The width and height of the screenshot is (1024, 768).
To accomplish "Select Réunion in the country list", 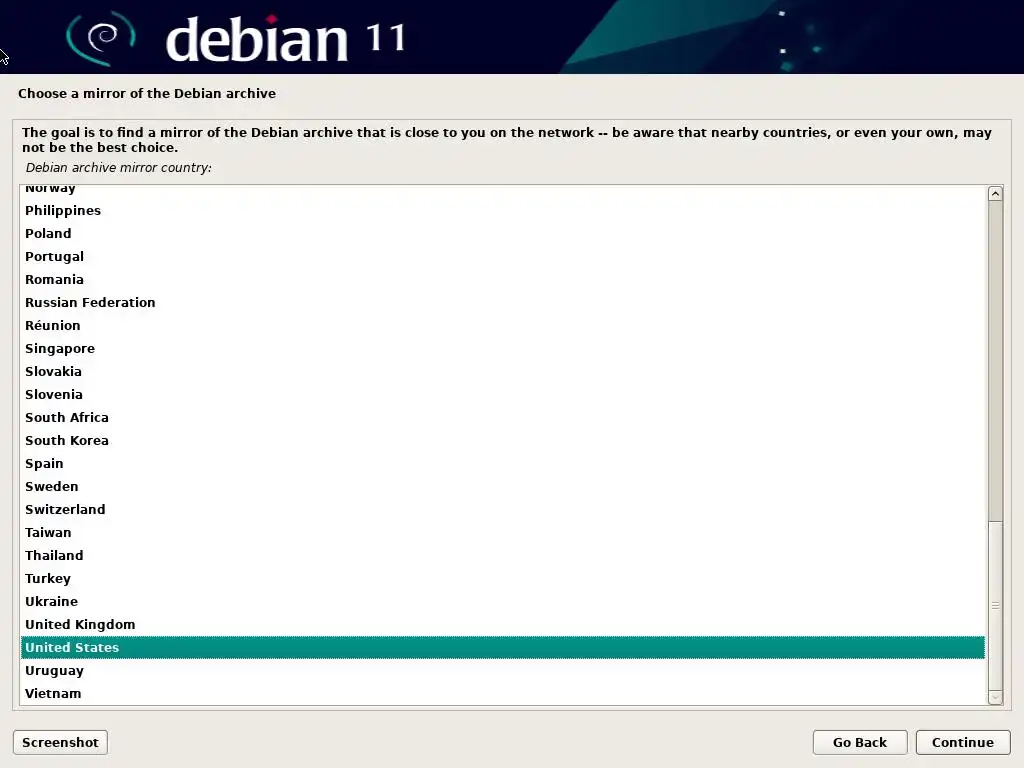I will pyautogui.click(x=502, y=325).
